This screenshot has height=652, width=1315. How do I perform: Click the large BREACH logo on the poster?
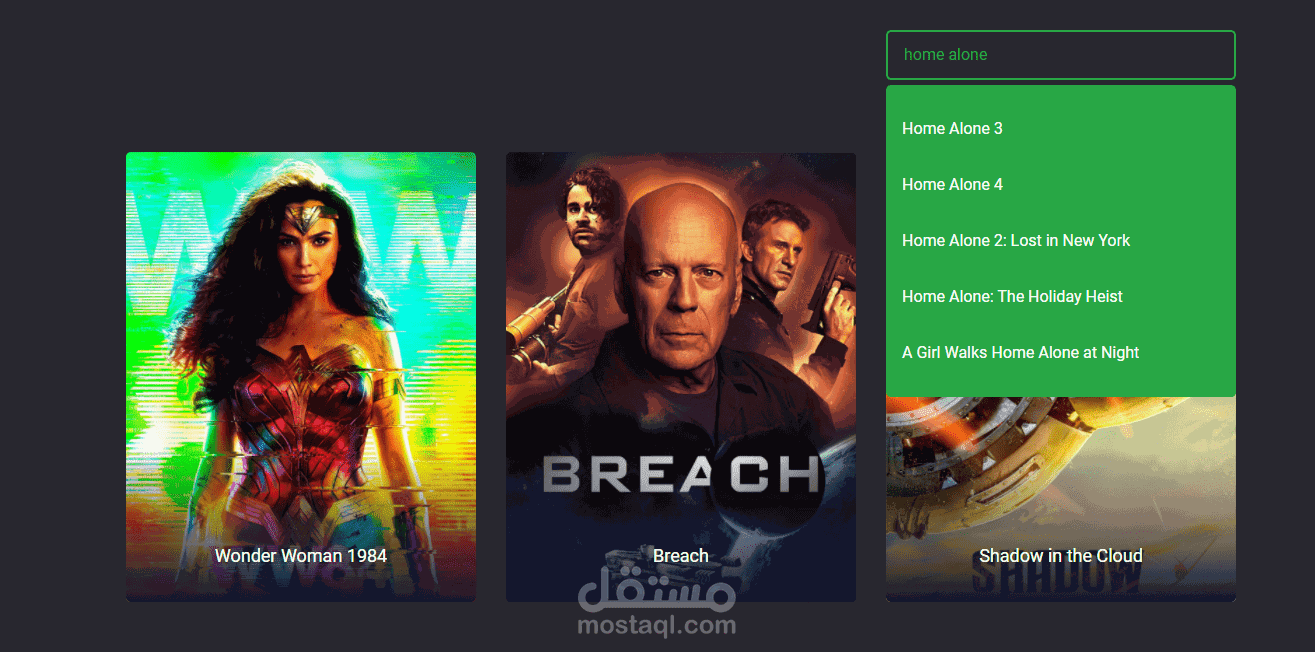point(681,474)
